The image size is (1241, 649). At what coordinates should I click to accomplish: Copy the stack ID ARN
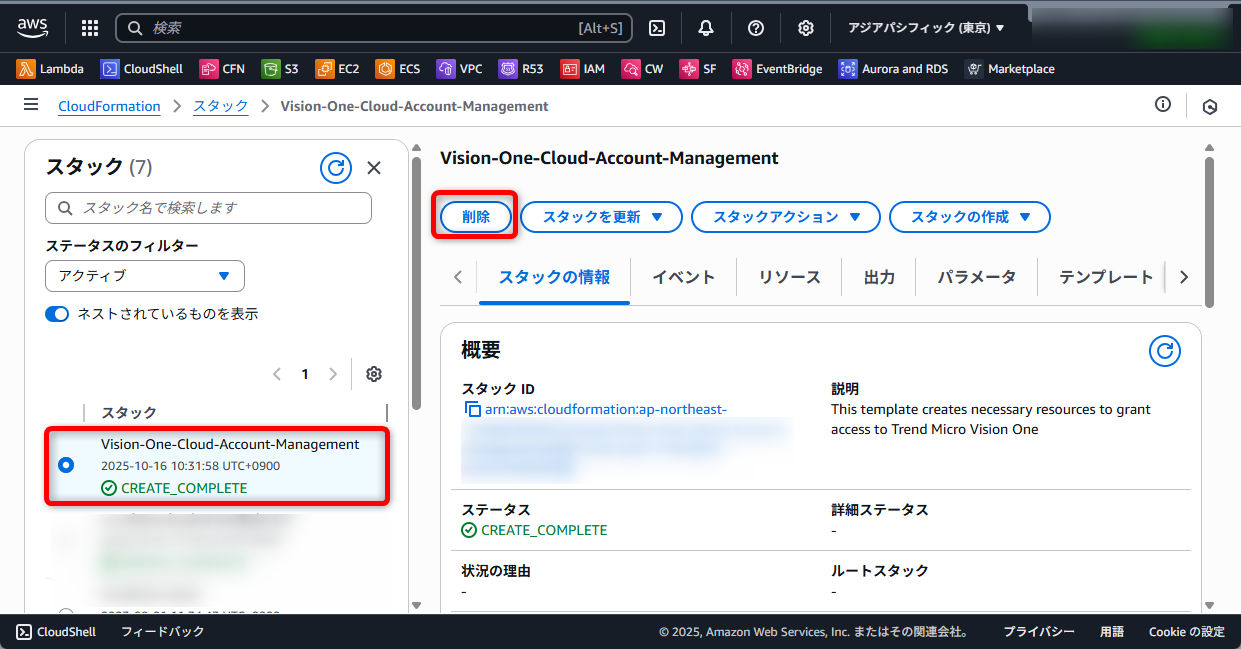point(473,409)
